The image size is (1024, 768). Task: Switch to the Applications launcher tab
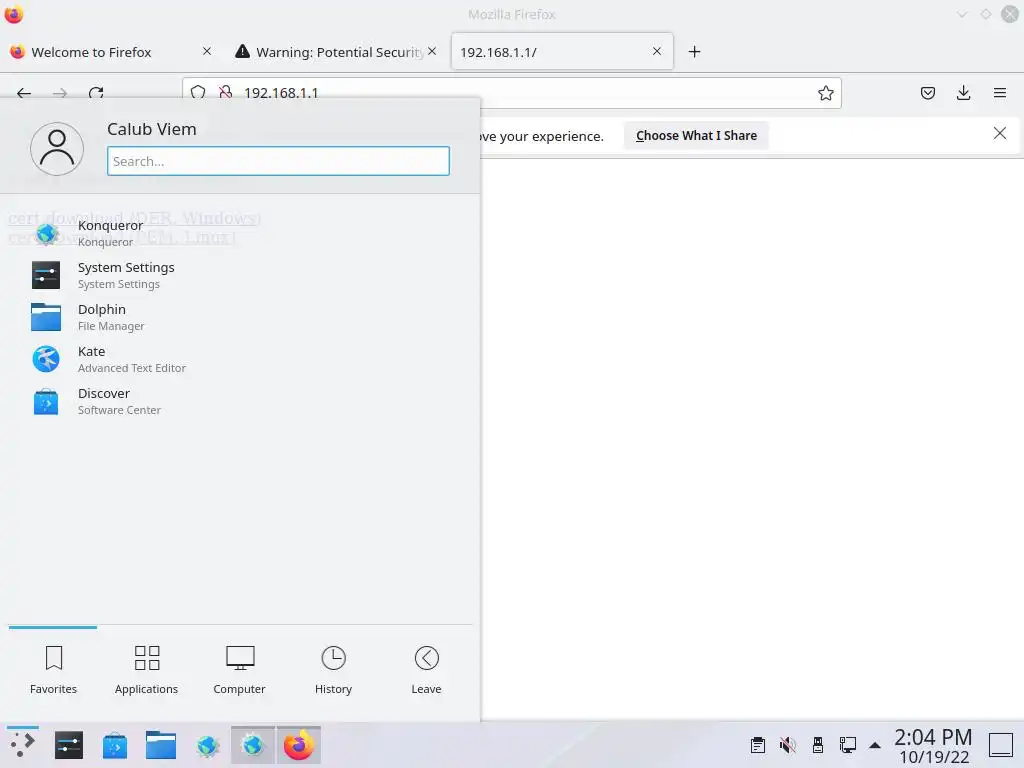(x=146, y=671)
